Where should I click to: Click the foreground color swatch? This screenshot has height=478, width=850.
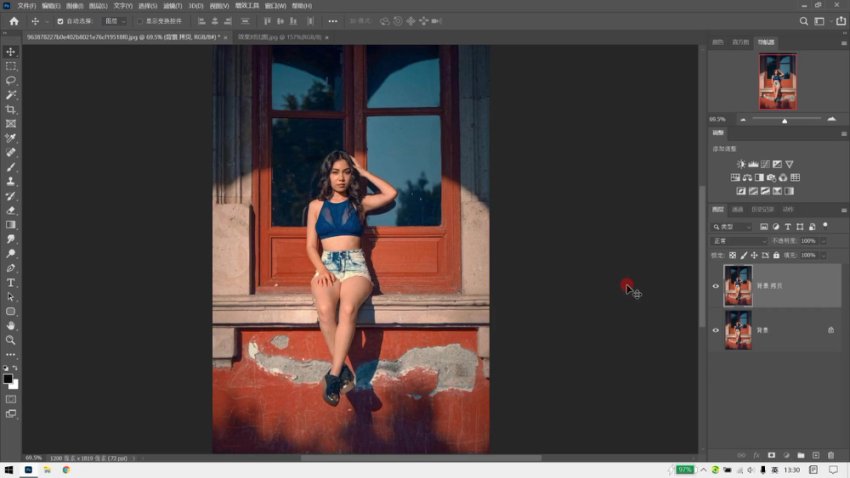8,379
